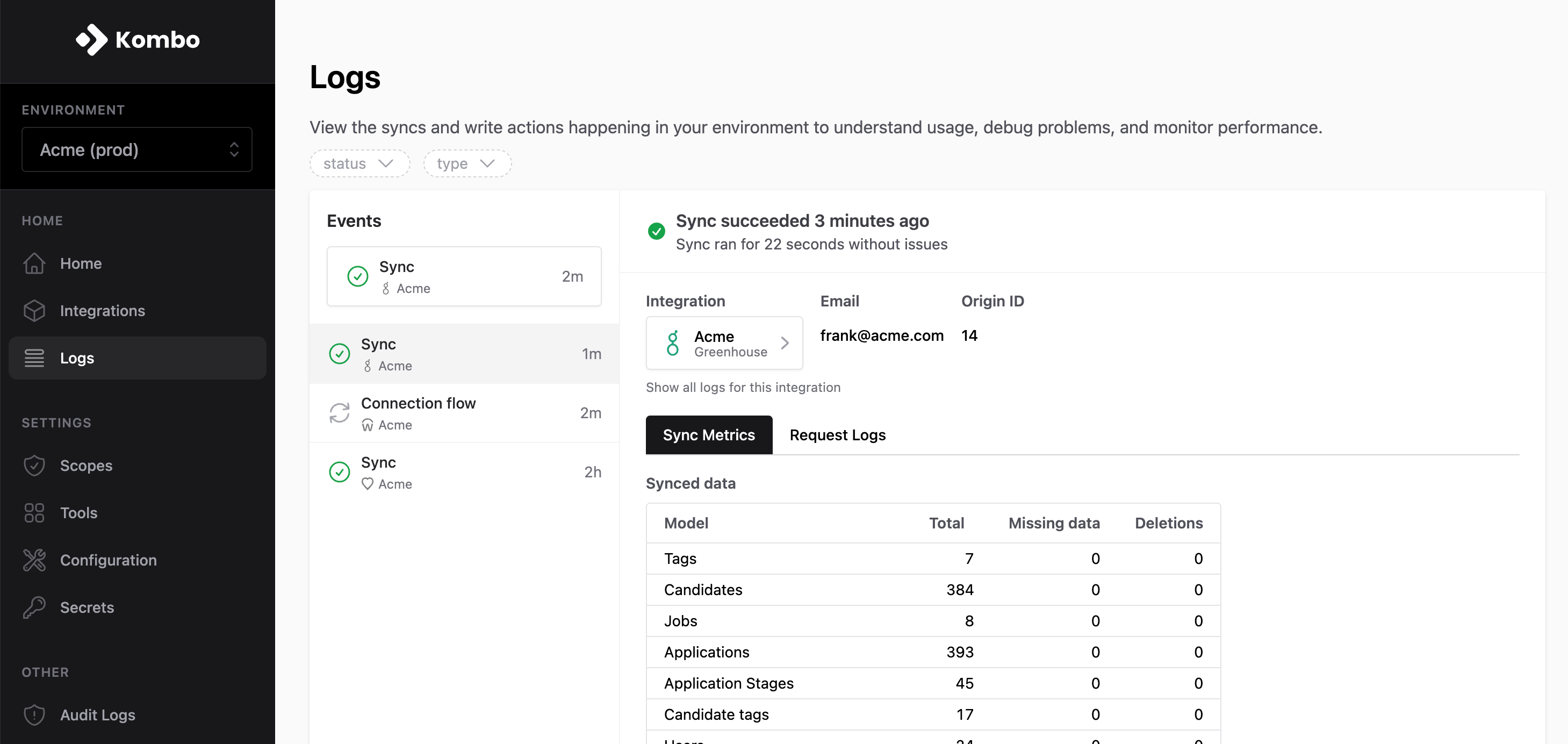Image resolution: width=1568 pixels, height=744 pixels.
Task: Select Logs in the sidebar
Action: (x=137, y=358)
